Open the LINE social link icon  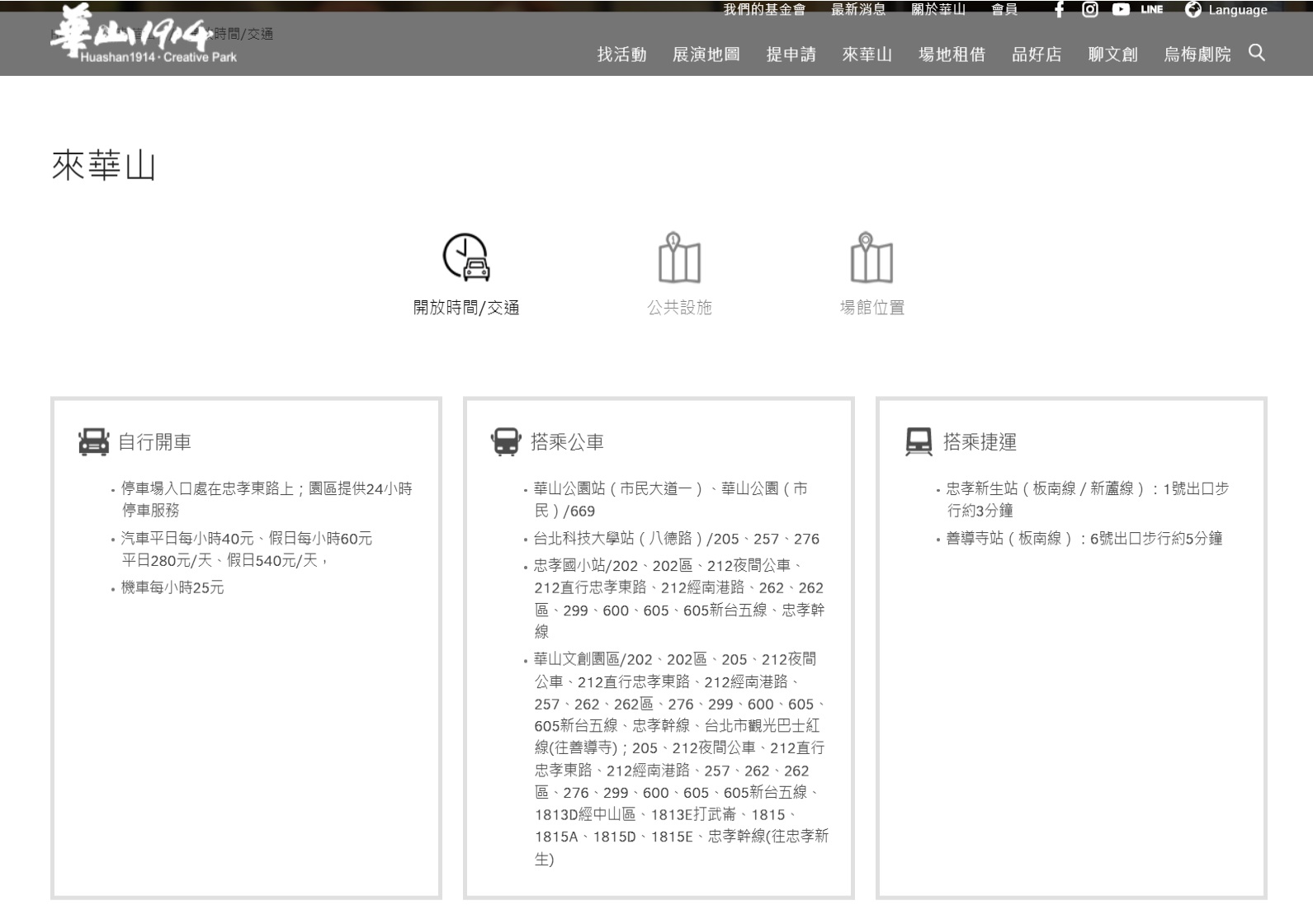click(x=1151, y=10)
